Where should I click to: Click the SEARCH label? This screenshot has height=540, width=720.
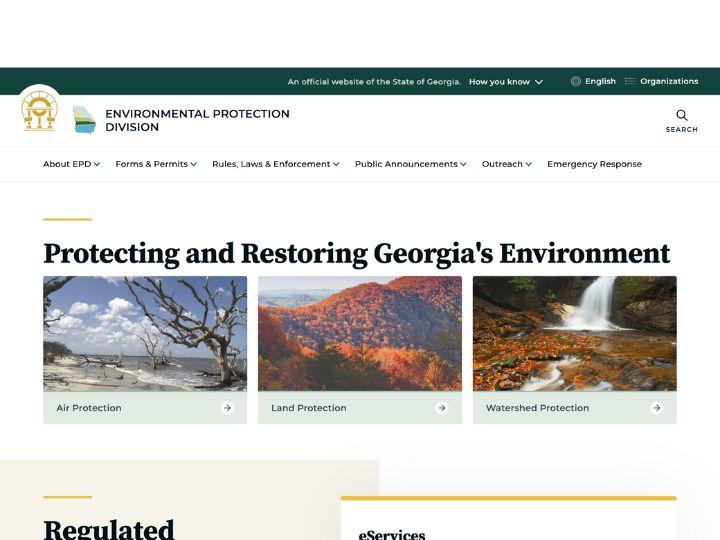681,129
